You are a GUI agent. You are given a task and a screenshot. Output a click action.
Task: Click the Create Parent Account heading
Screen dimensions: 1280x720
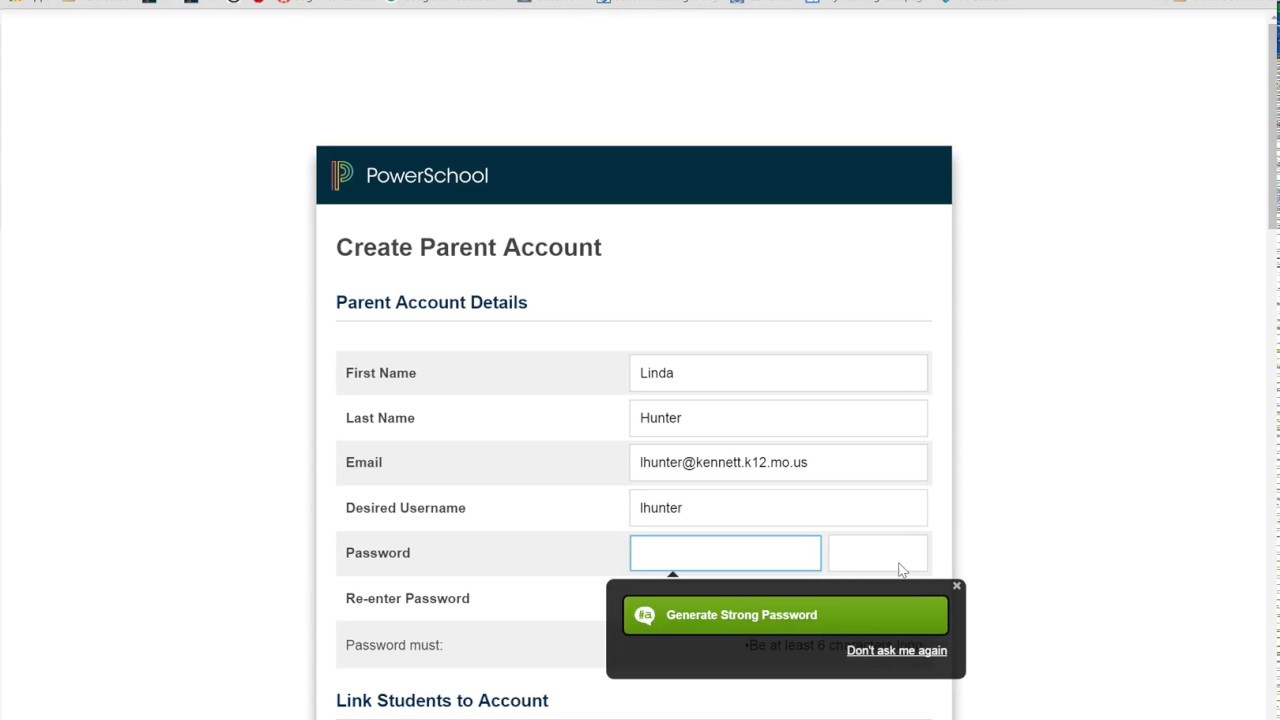(468, 247)
